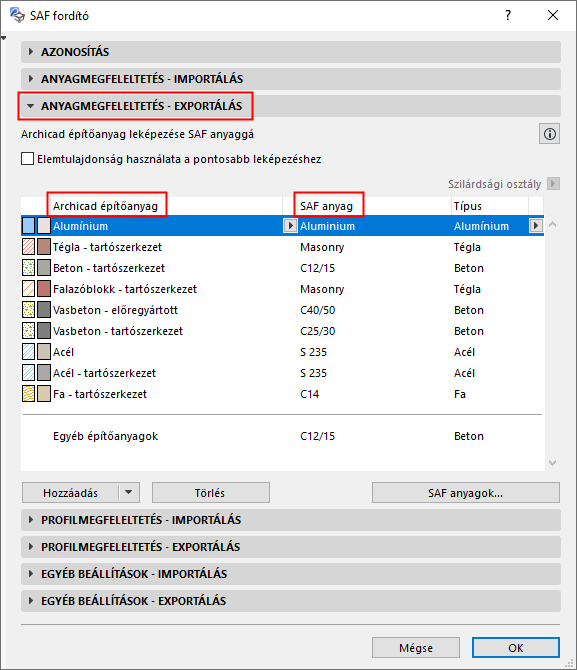
Task: Click hatch pattern icon of Acél - tartószerkezet
Action: 29,373
